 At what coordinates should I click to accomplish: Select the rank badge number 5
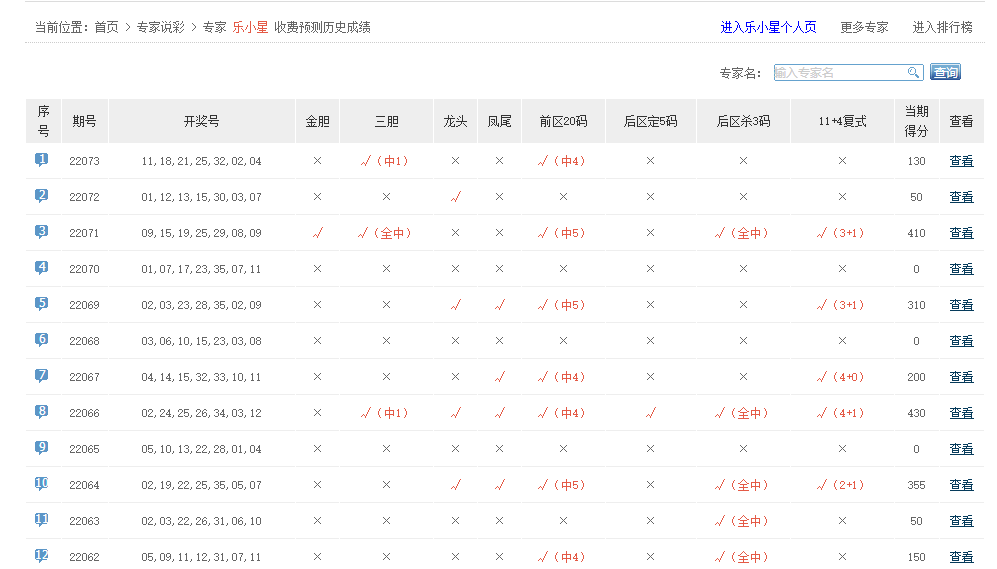[x=42, y=304]
